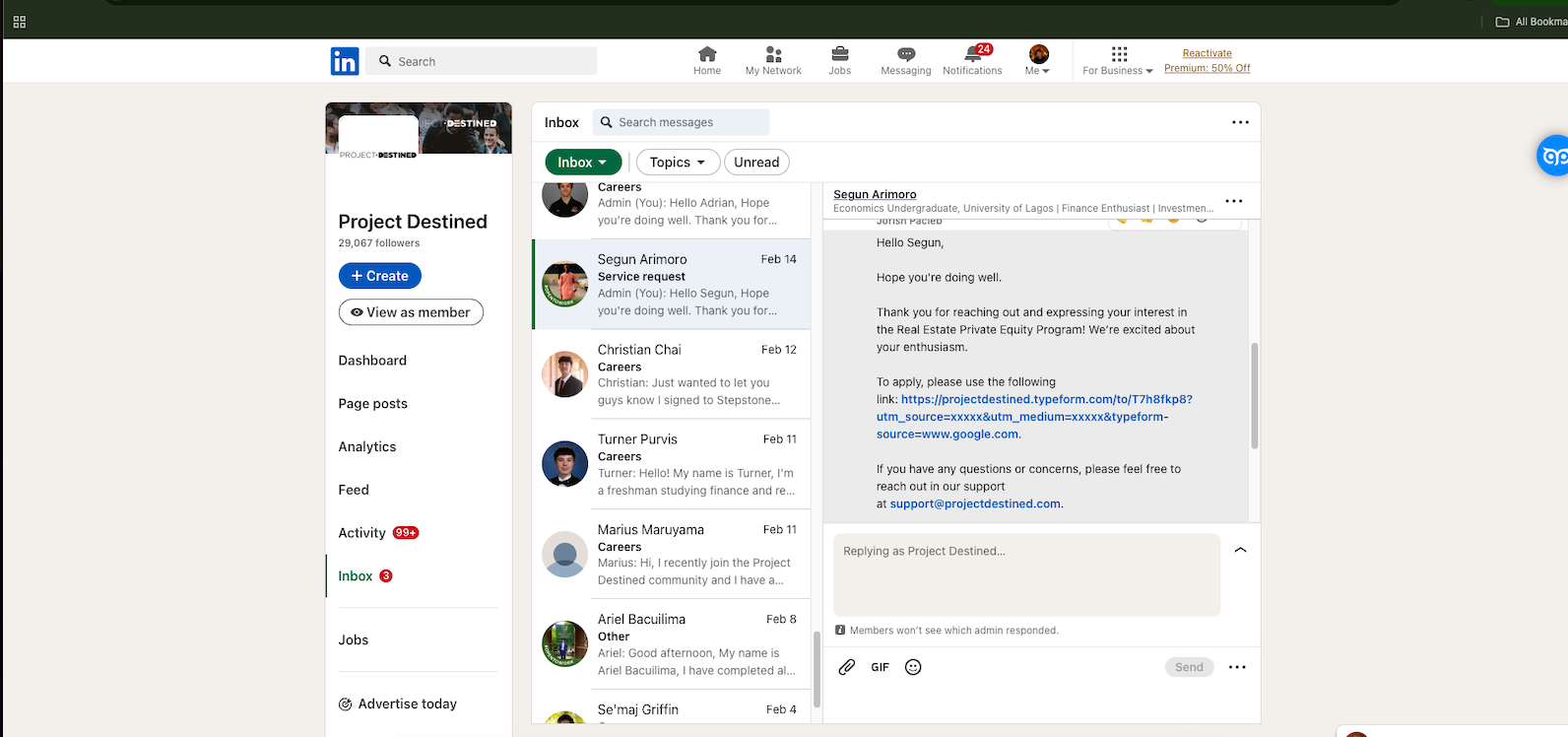Click the Replying as Project Destined message box

[x=1027, y=575]
